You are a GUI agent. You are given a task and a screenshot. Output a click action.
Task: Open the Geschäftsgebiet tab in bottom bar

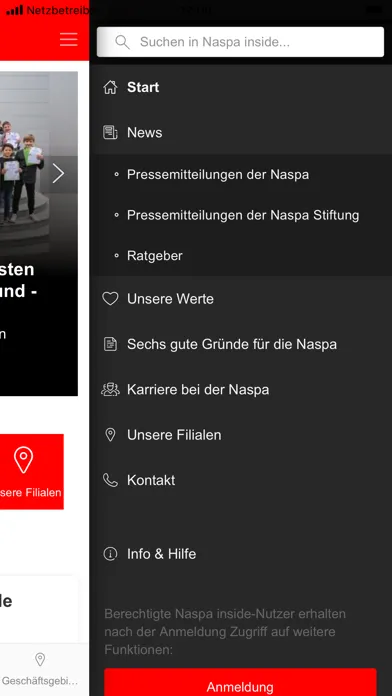pyautogui.click(x=40, y=669)
